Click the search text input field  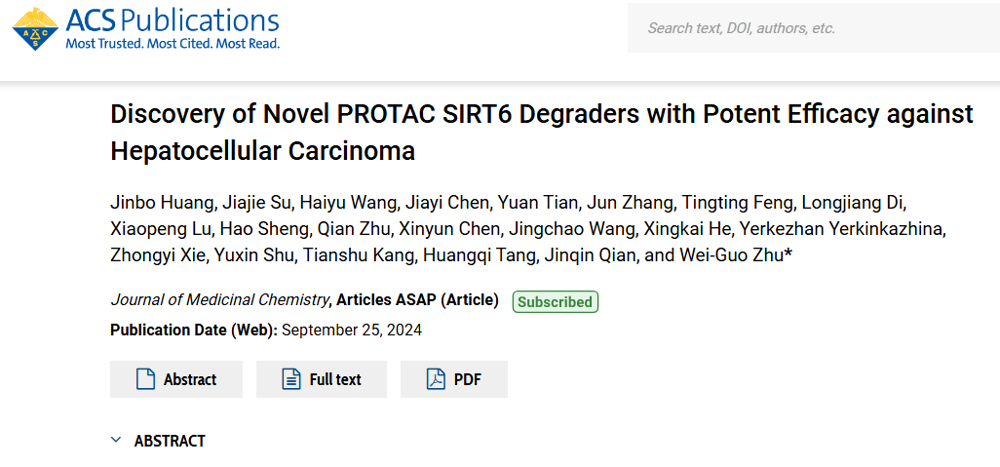(x=812, y=28)
